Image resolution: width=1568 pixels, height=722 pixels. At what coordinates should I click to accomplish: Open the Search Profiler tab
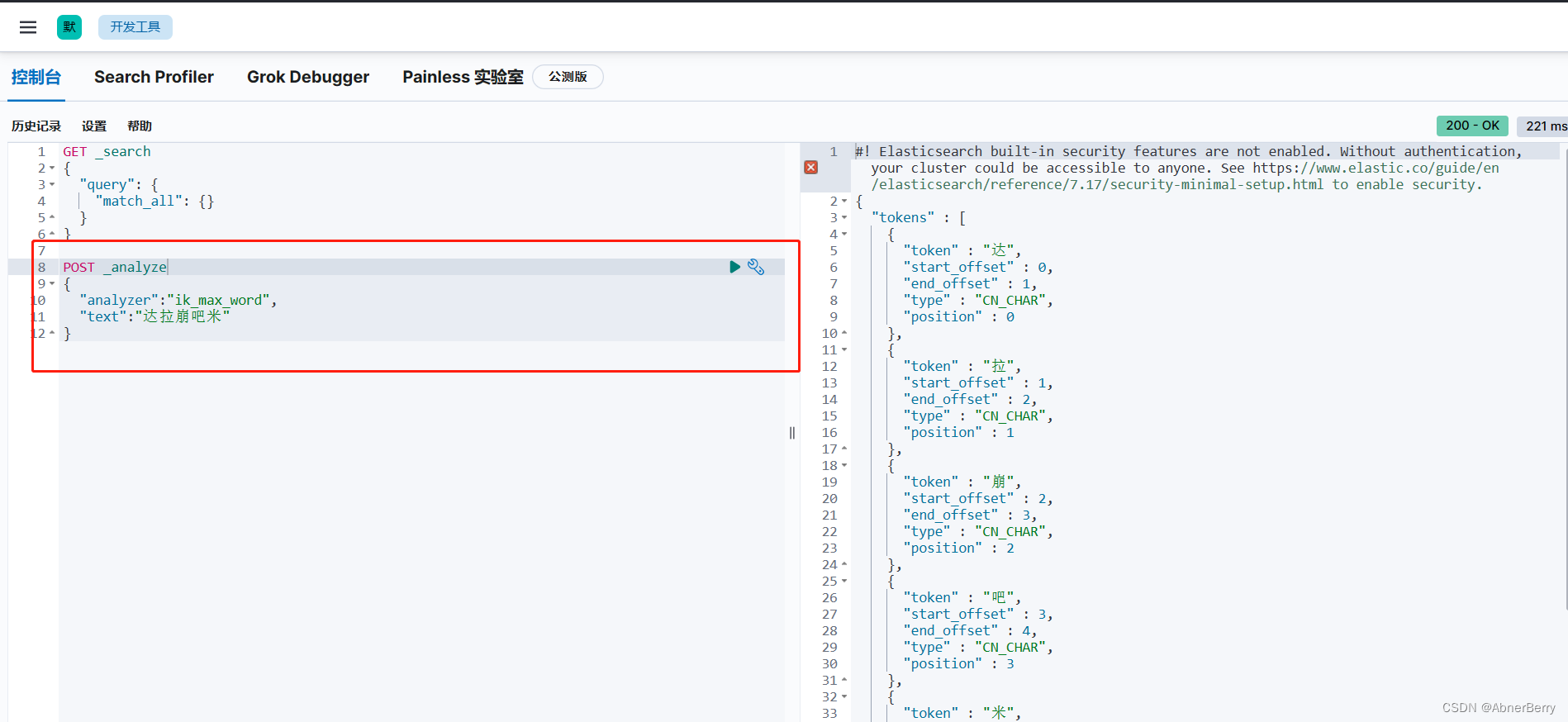pyautogui.click(x=154, y=77)
